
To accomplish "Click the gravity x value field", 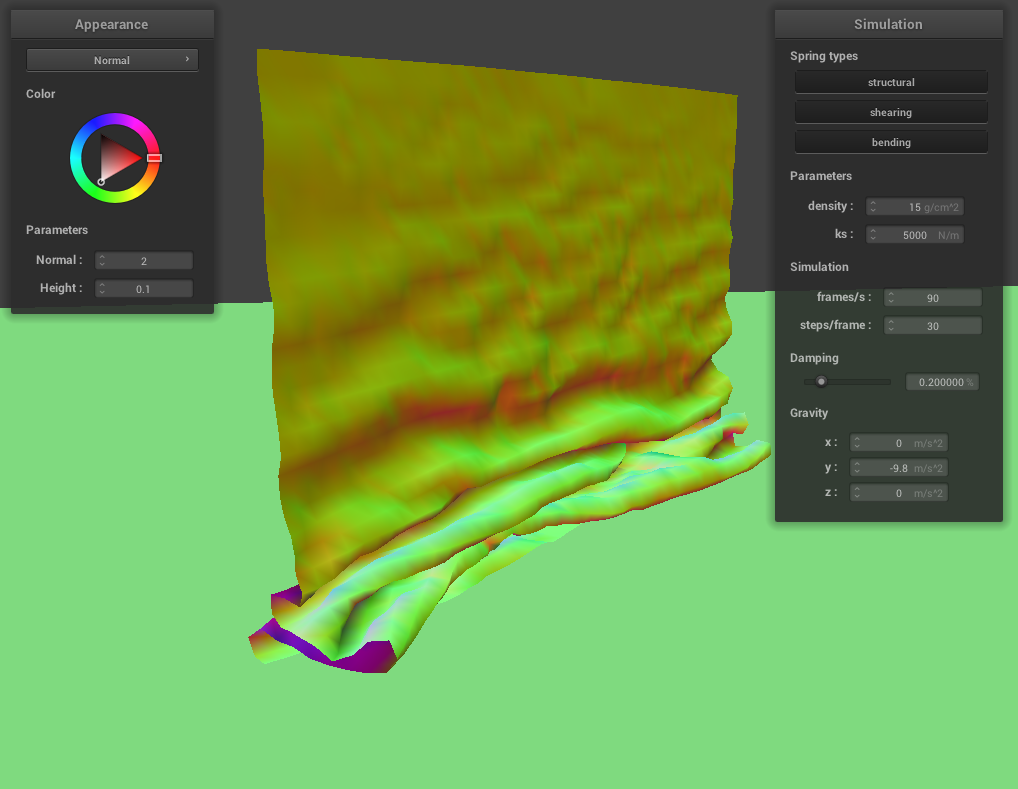I will pyautogui.click(x=899, y=443).
